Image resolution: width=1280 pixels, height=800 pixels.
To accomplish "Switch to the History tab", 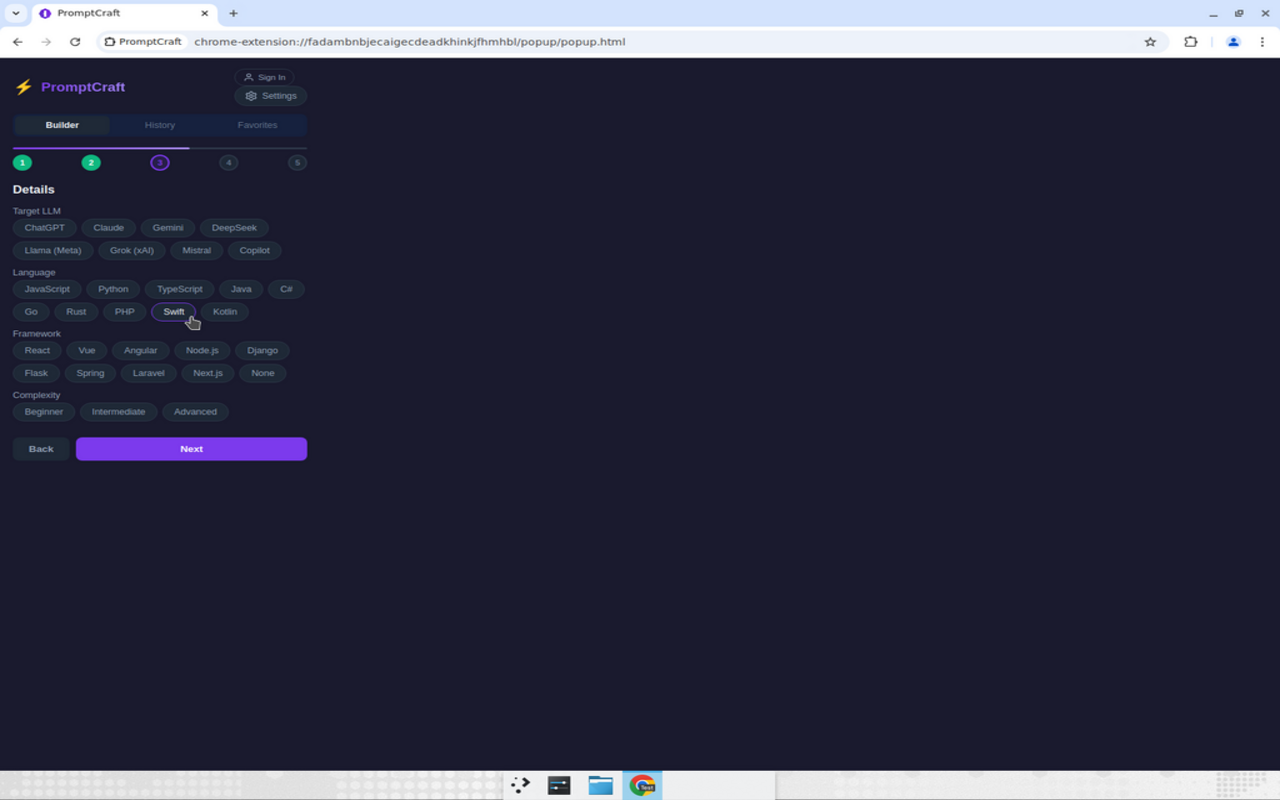I will tap(160, 125).
